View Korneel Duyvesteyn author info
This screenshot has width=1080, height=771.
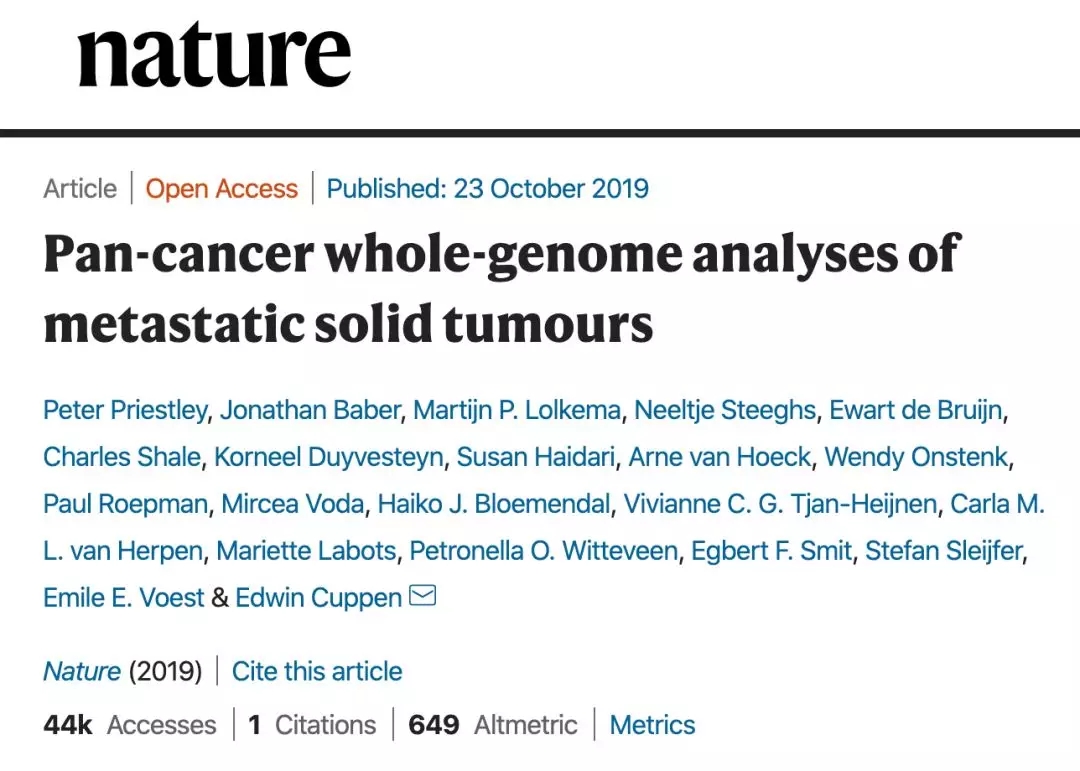click(x=328, y=458)
